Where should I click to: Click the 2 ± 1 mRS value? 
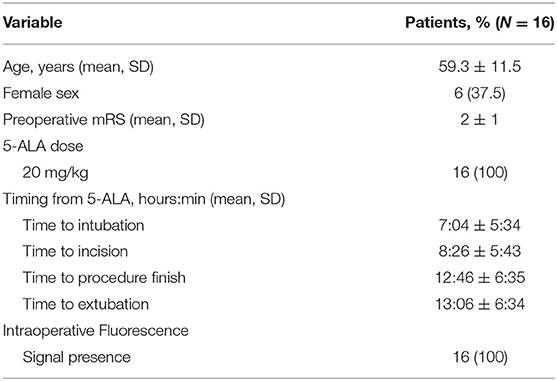[x=480, y=120]
